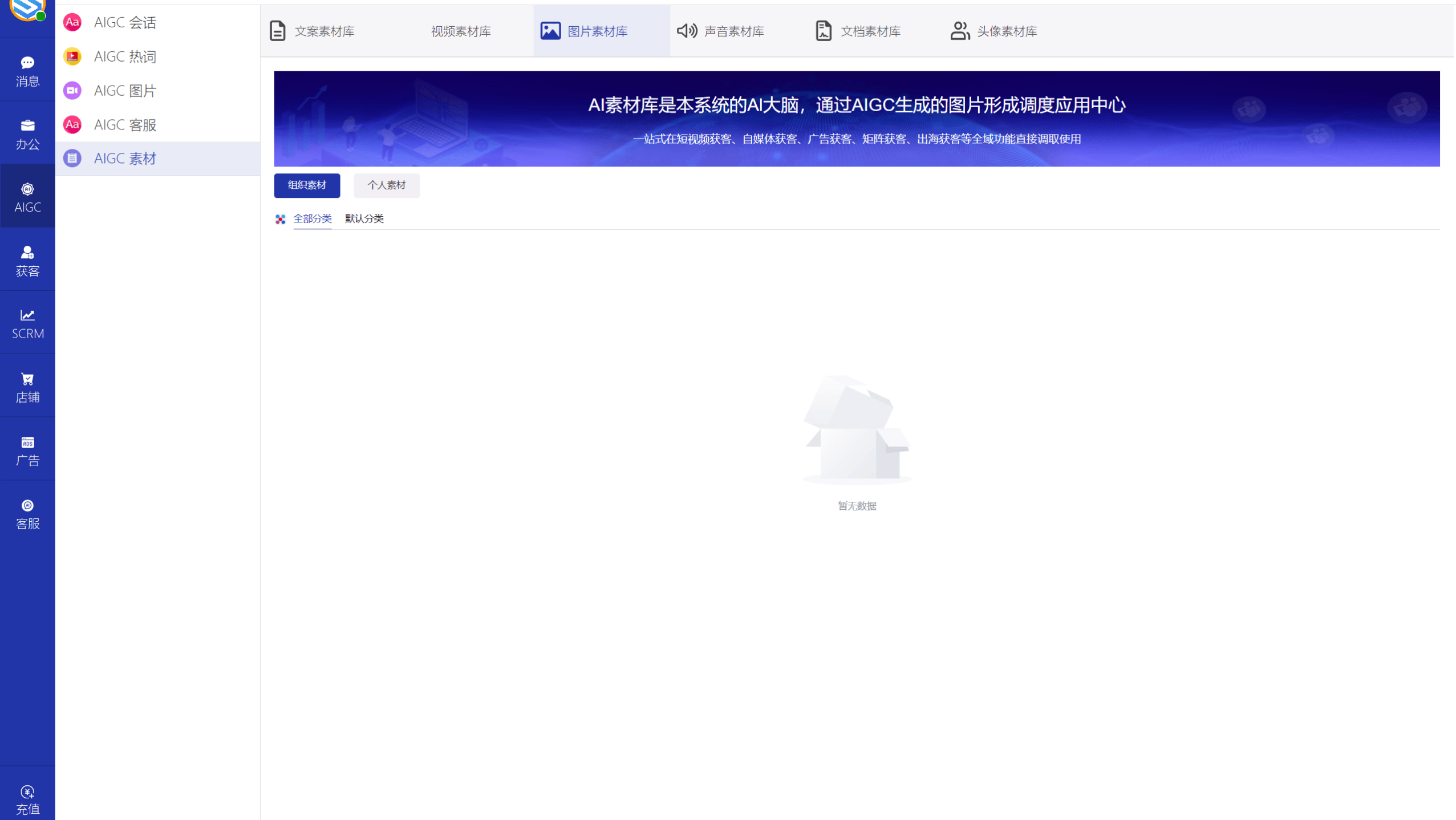The height and width of the screenshot is (820, 1456).
Task: Select the AIGC module icon in sidebar
Action: (27, 196)
